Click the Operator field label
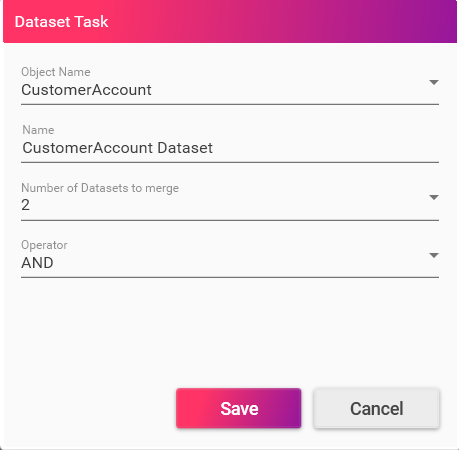This screenshot has height=459, width=463. tap(44, 245)
